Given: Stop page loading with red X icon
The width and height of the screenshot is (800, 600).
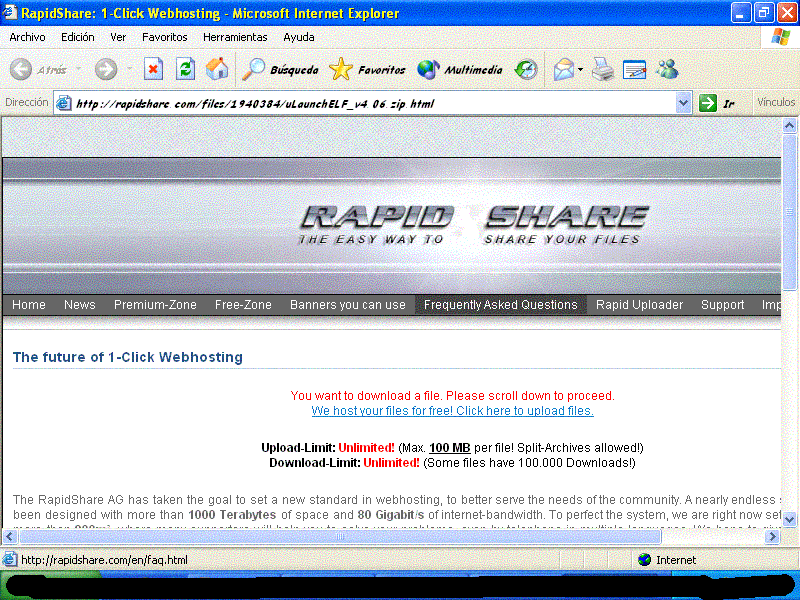Looking at the screenshot, I should tap(153, 69).
